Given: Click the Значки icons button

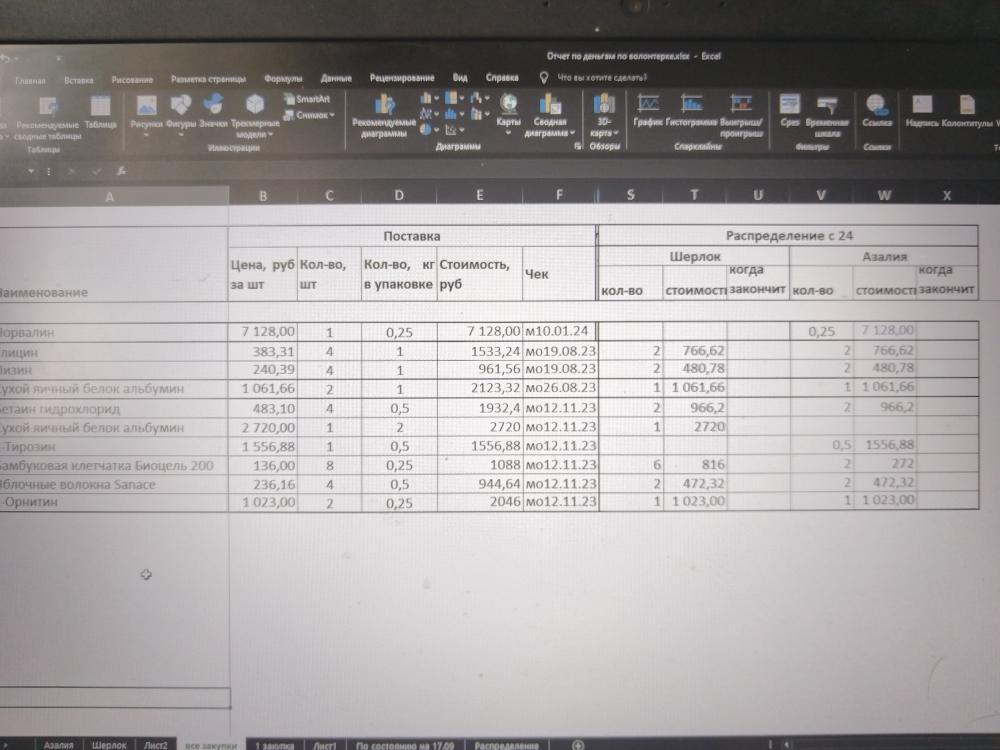Looking at the screenshot, I should coord(213,110).
